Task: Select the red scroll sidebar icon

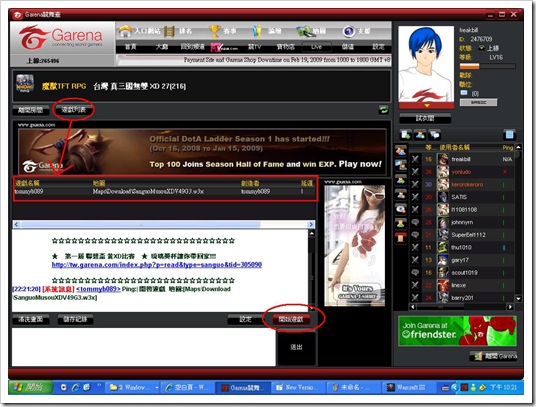Action: click(x=401, y=238)
